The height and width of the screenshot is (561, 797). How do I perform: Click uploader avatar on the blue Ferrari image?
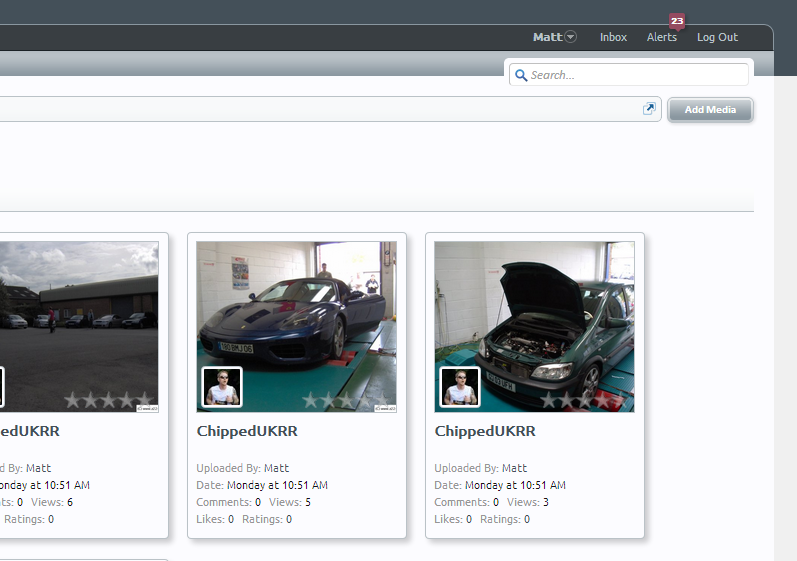pos(222,387)
